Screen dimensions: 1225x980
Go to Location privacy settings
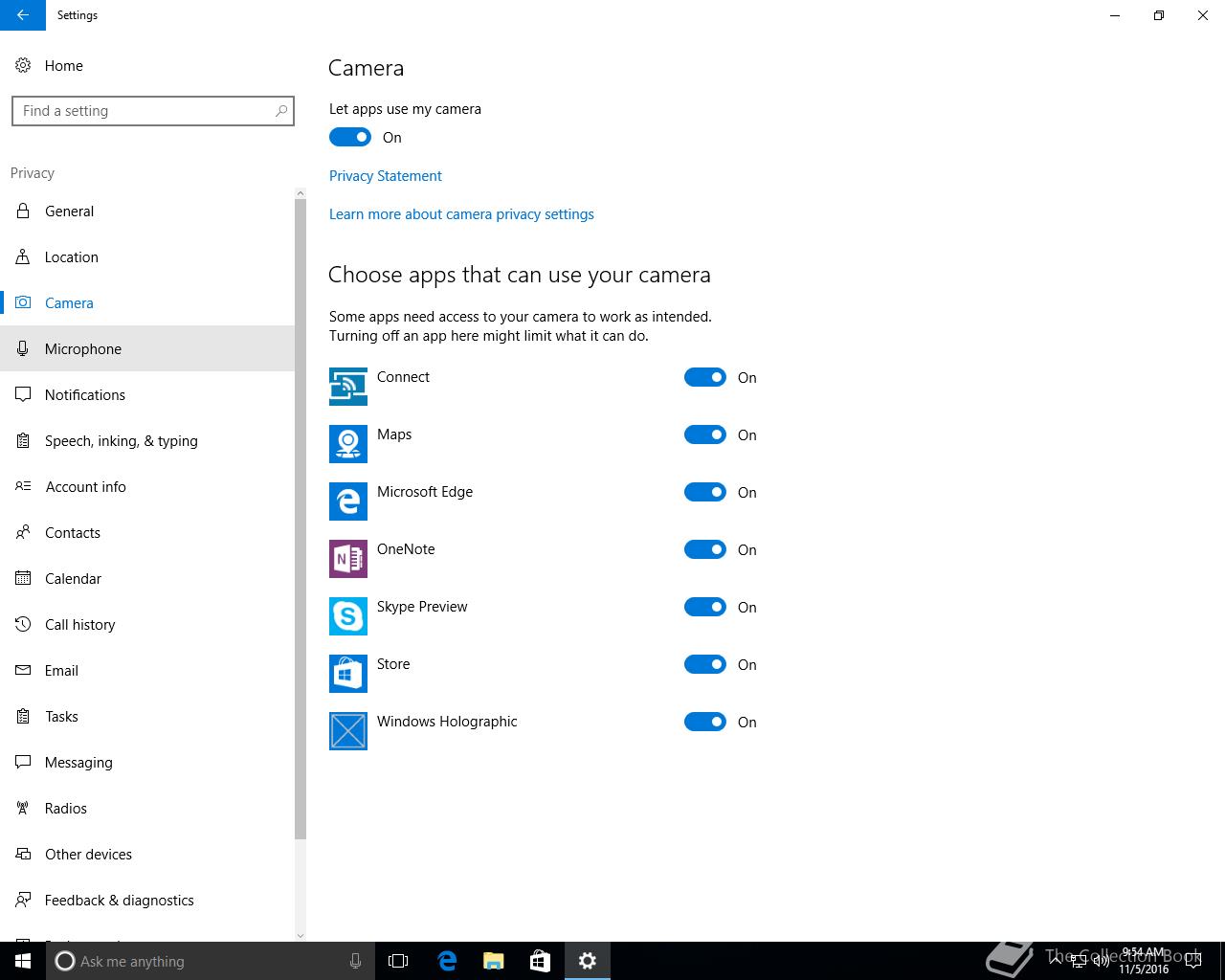click(147, 257)
